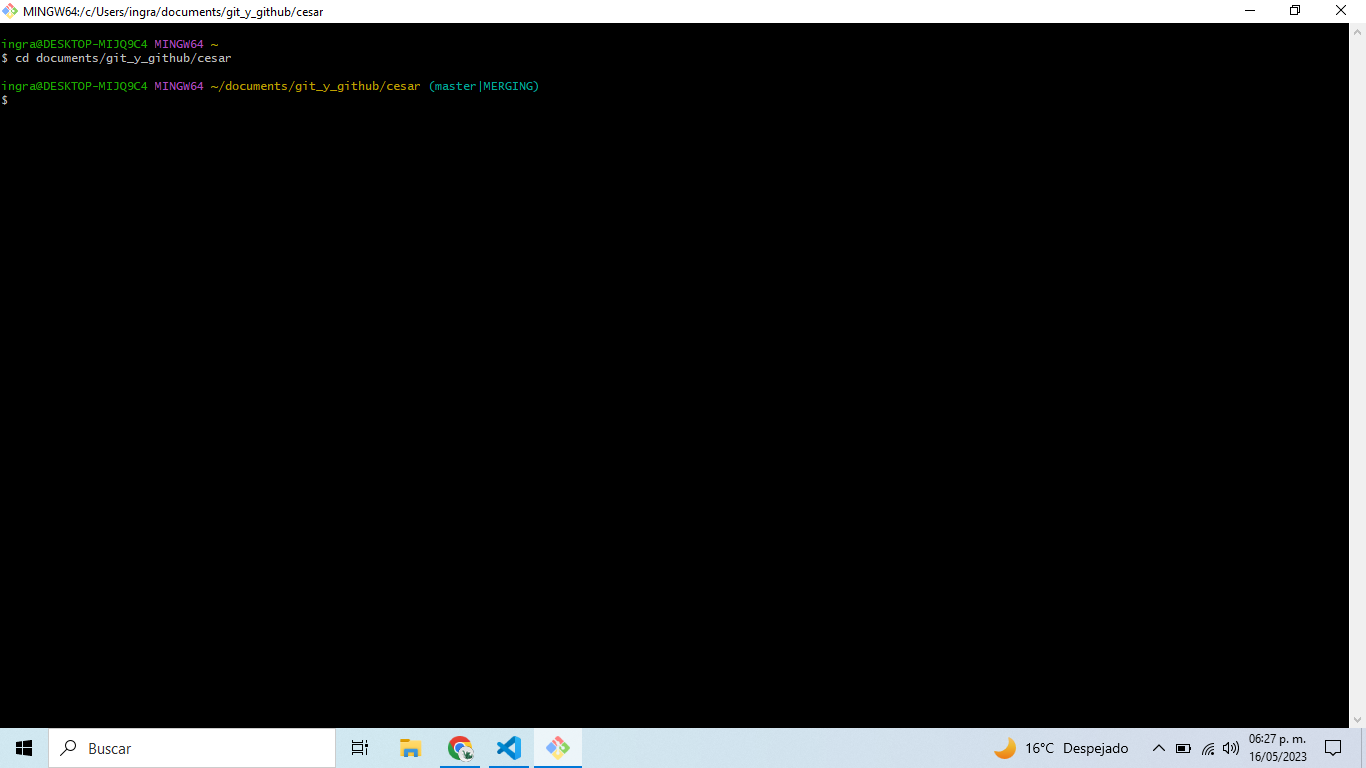Launch File Explorer from the taskbar
The width and height of the screenshot is (1366, 768).
pos(410,748)
